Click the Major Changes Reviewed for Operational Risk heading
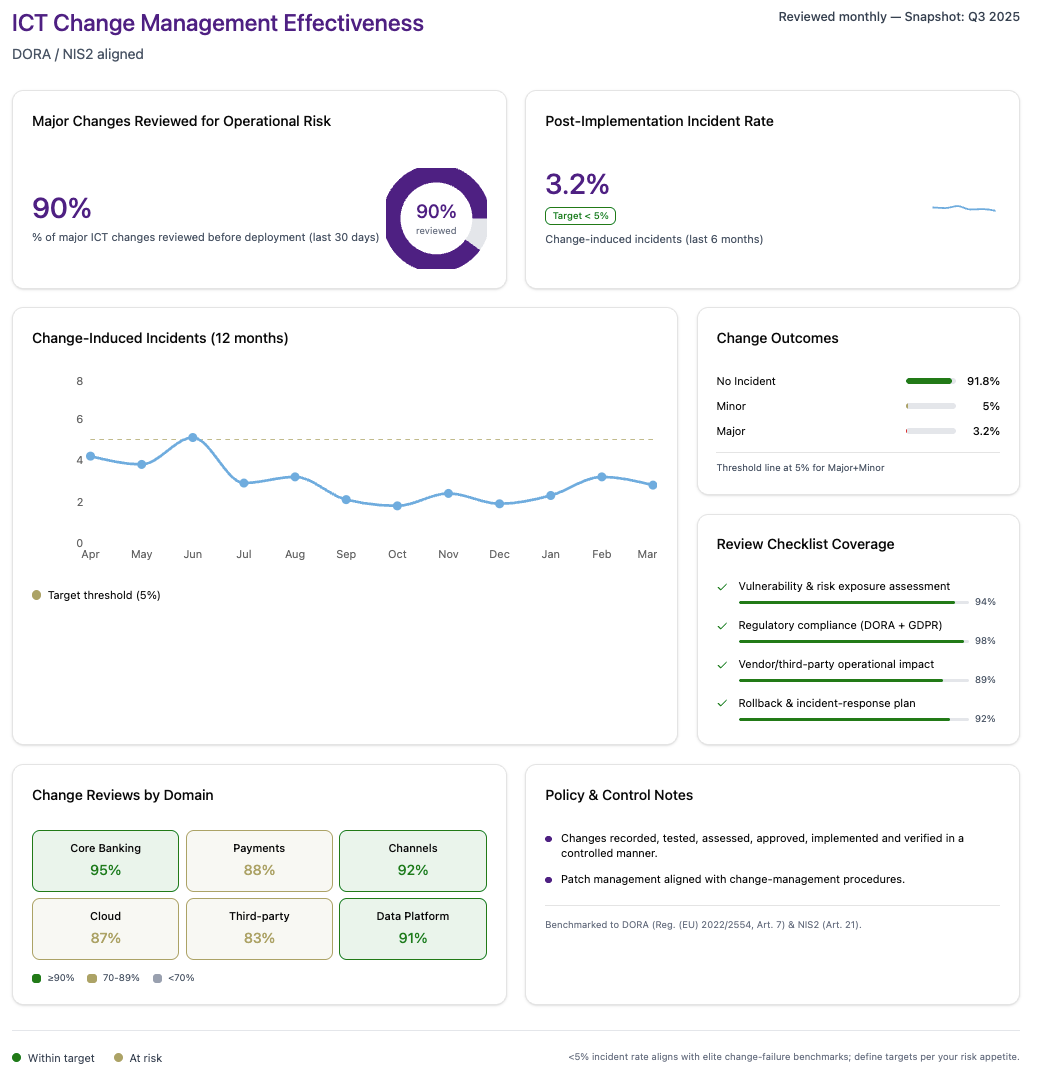The height and width of the screenshot is (1078, 1037). click(182, 122)
